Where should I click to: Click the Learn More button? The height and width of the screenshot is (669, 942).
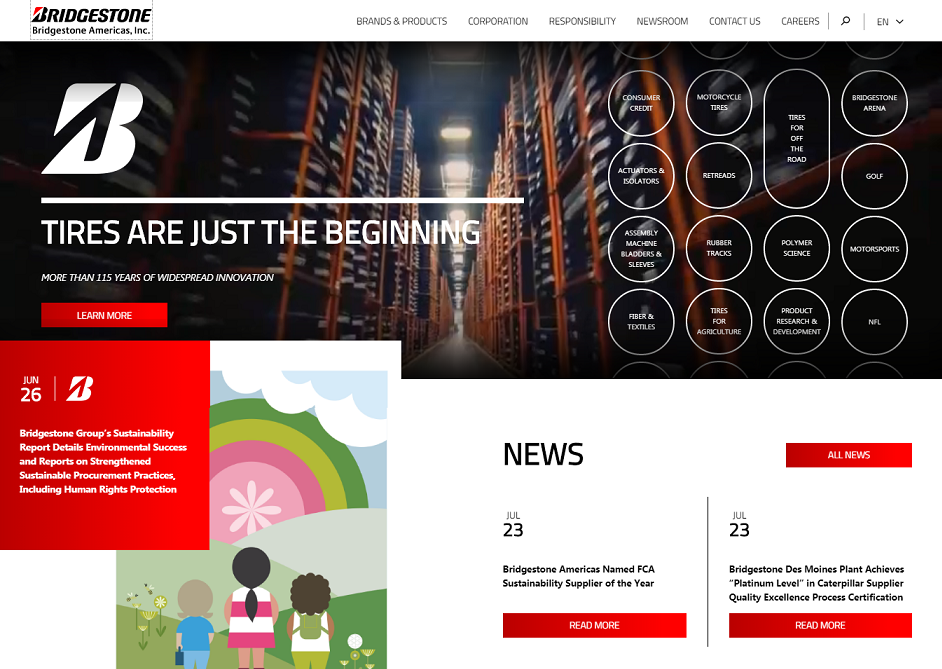coord(104,315)
